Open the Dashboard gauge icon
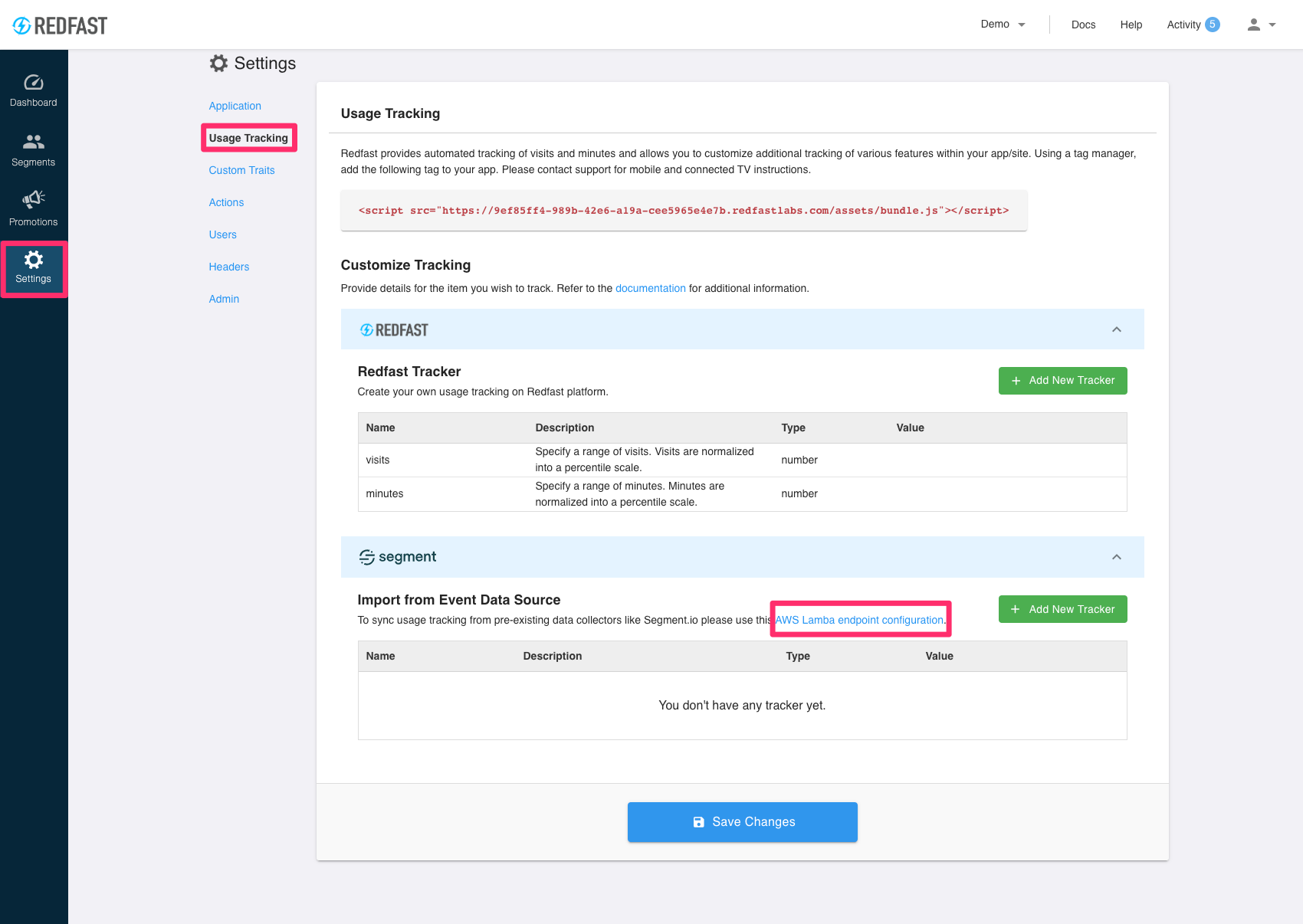The image size is (1303, 924). [34, 82]
